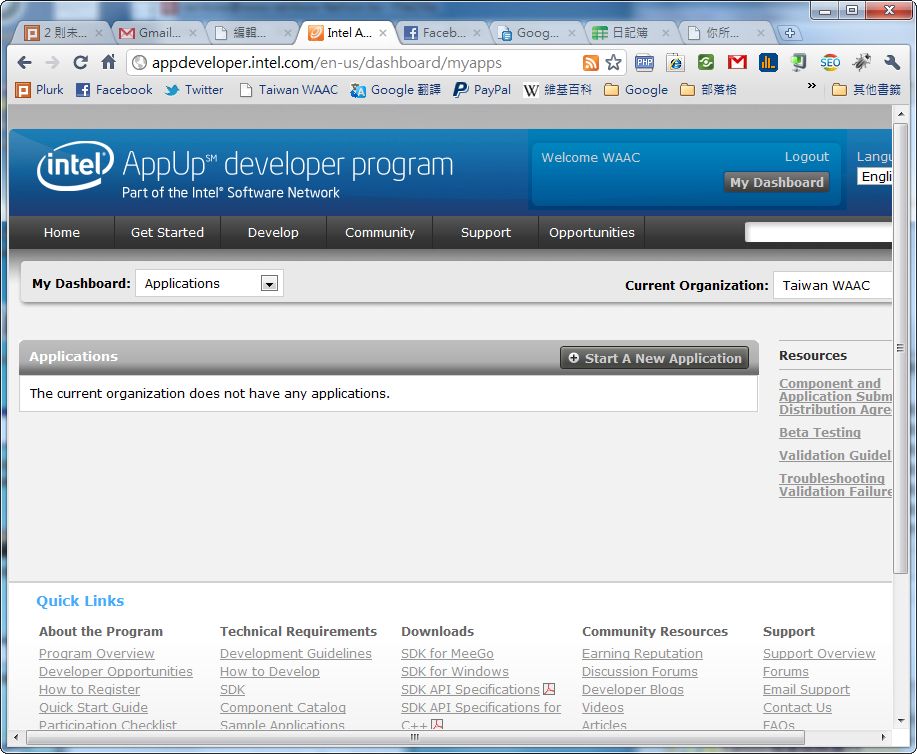This screenshot has height=754, width=917.
Task: Open the Development Guidelines link
Action: click(x=295, y=653)
